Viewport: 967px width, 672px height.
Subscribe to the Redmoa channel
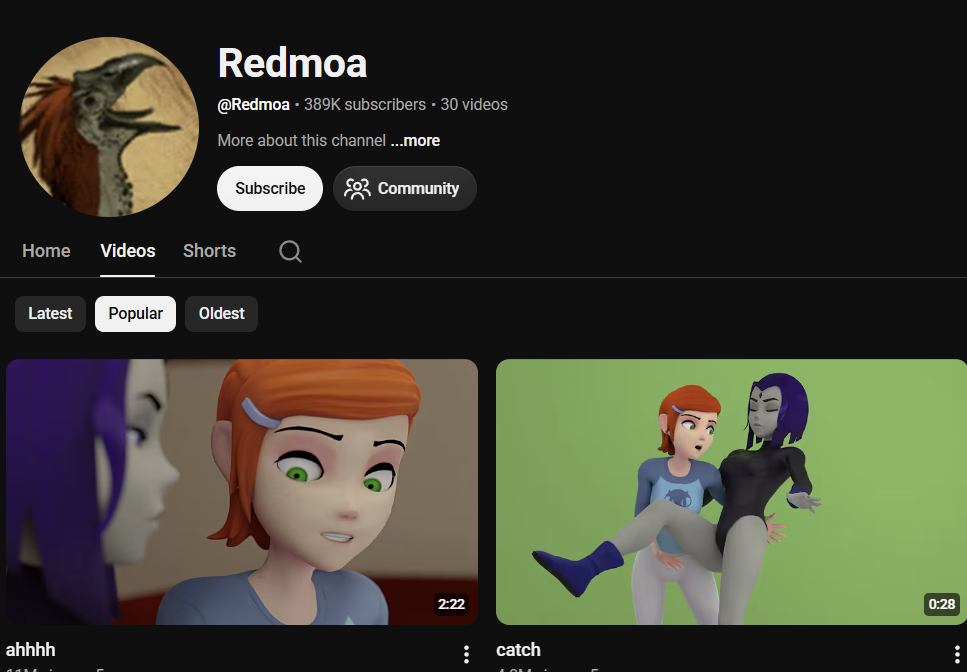(270, 188)
